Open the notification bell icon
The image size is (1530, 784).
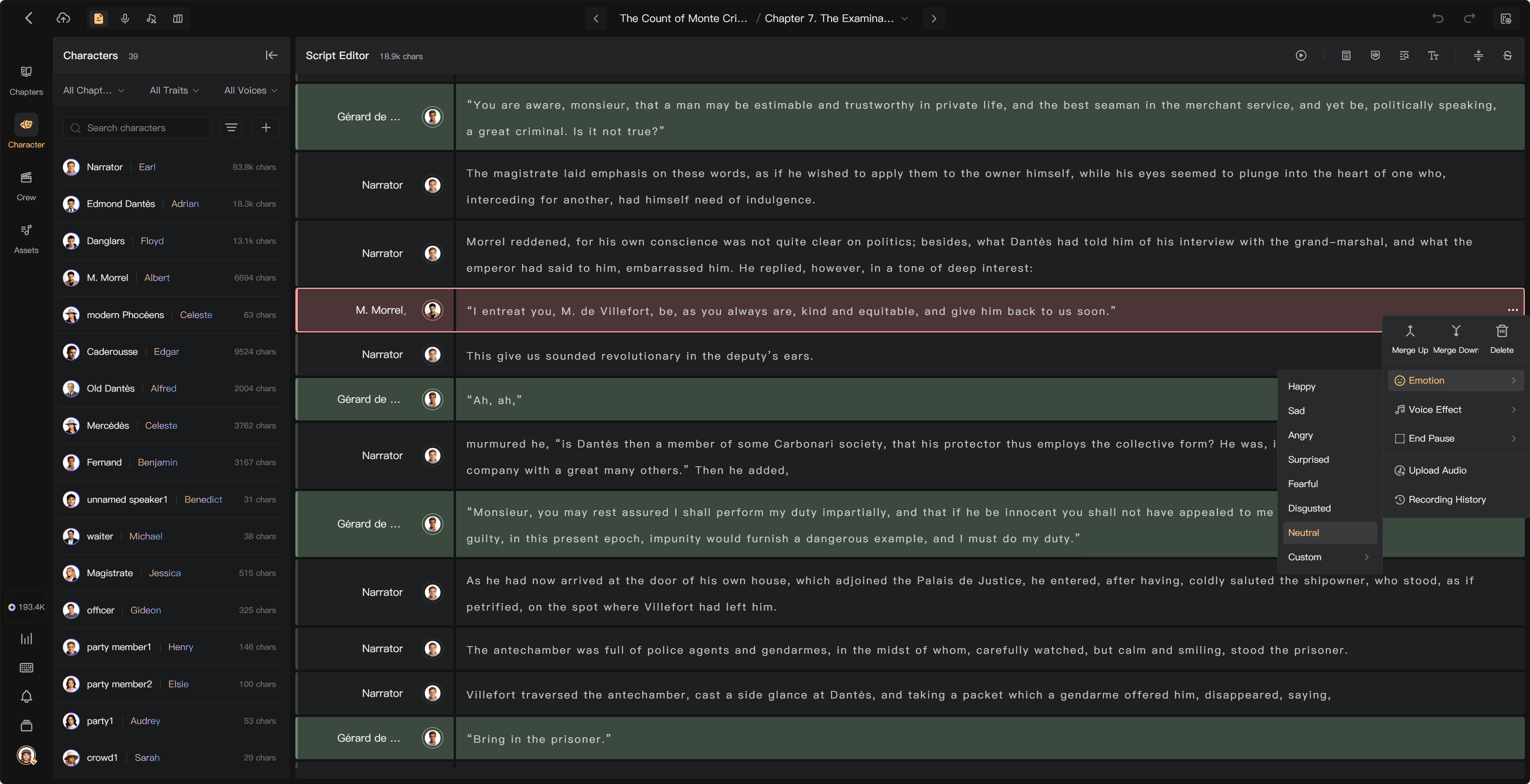click(x=26, y=696)
